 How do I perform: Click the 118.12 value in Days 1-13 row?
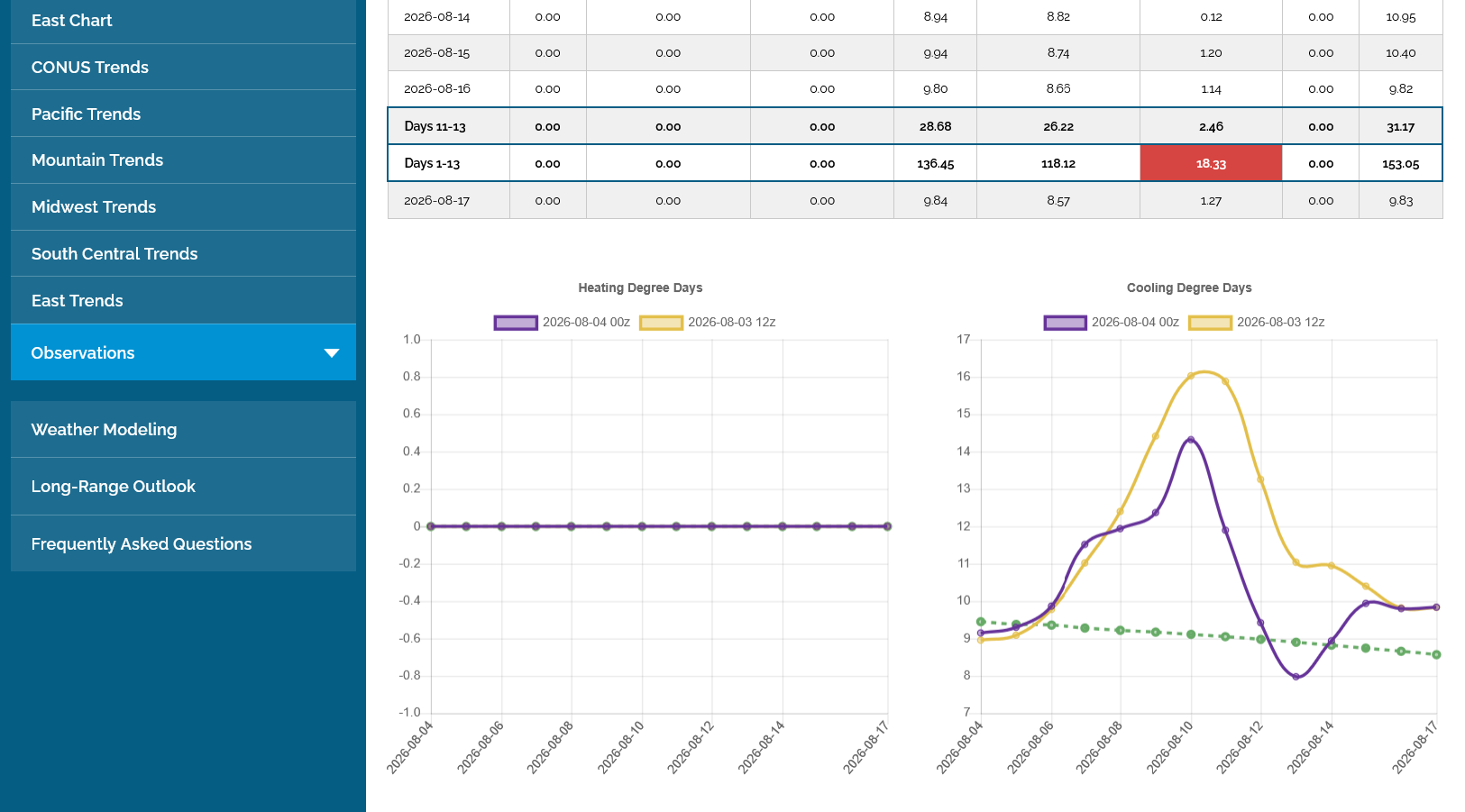(x=1058, y=164)
